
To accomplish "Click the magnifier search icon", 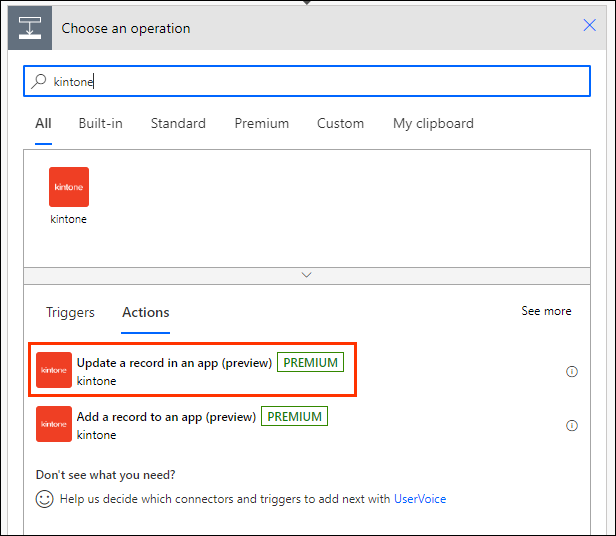I will coord(39,82).
